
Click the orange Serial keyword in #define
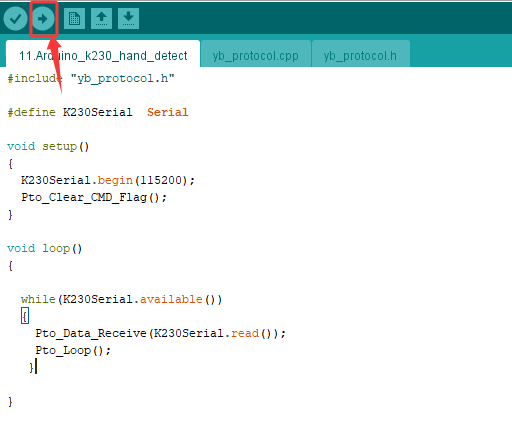(168, 112)
